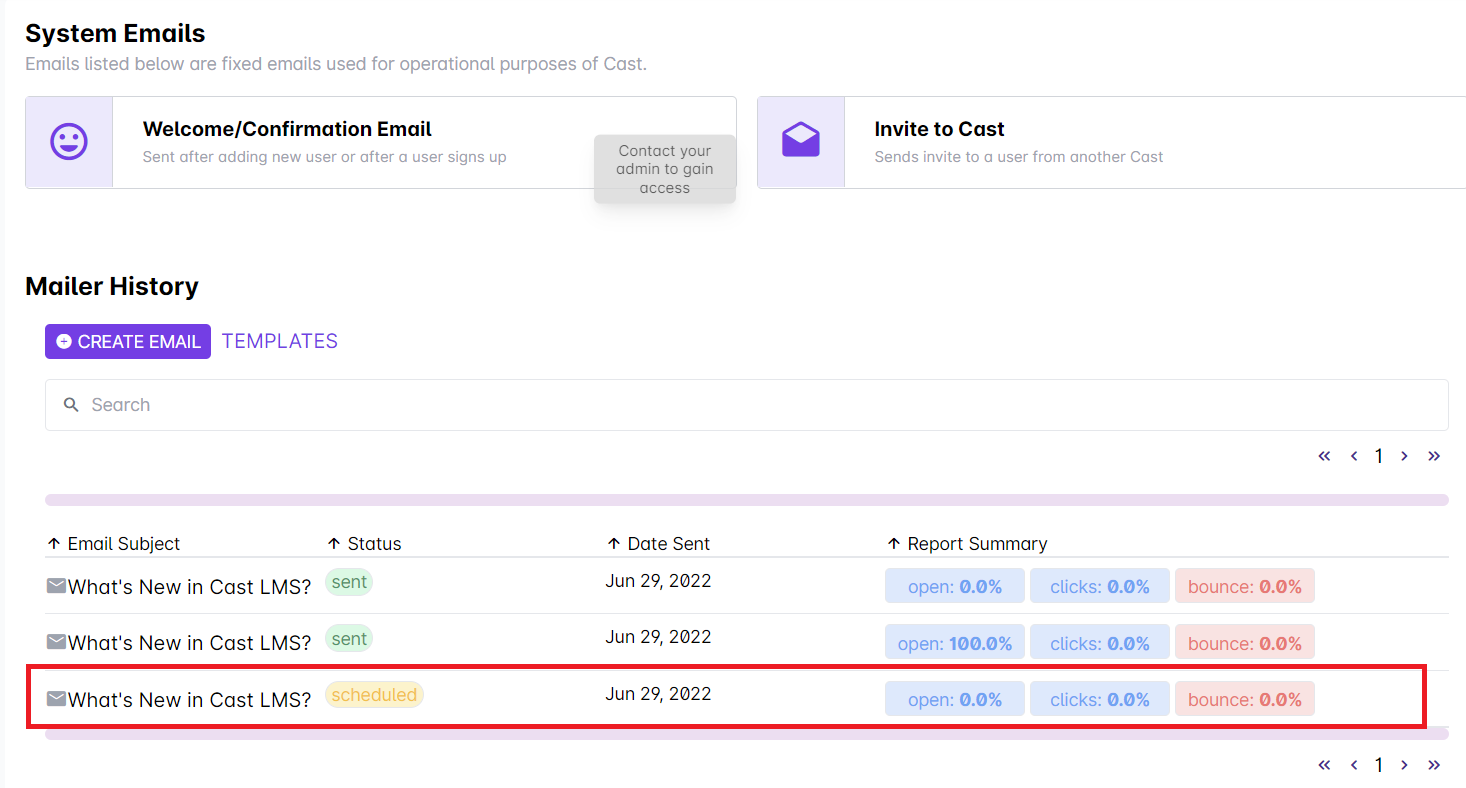This screenshot has width=1466, height=788.
Task: Click the open: 100.0% report badge
Action: (955, 643)
